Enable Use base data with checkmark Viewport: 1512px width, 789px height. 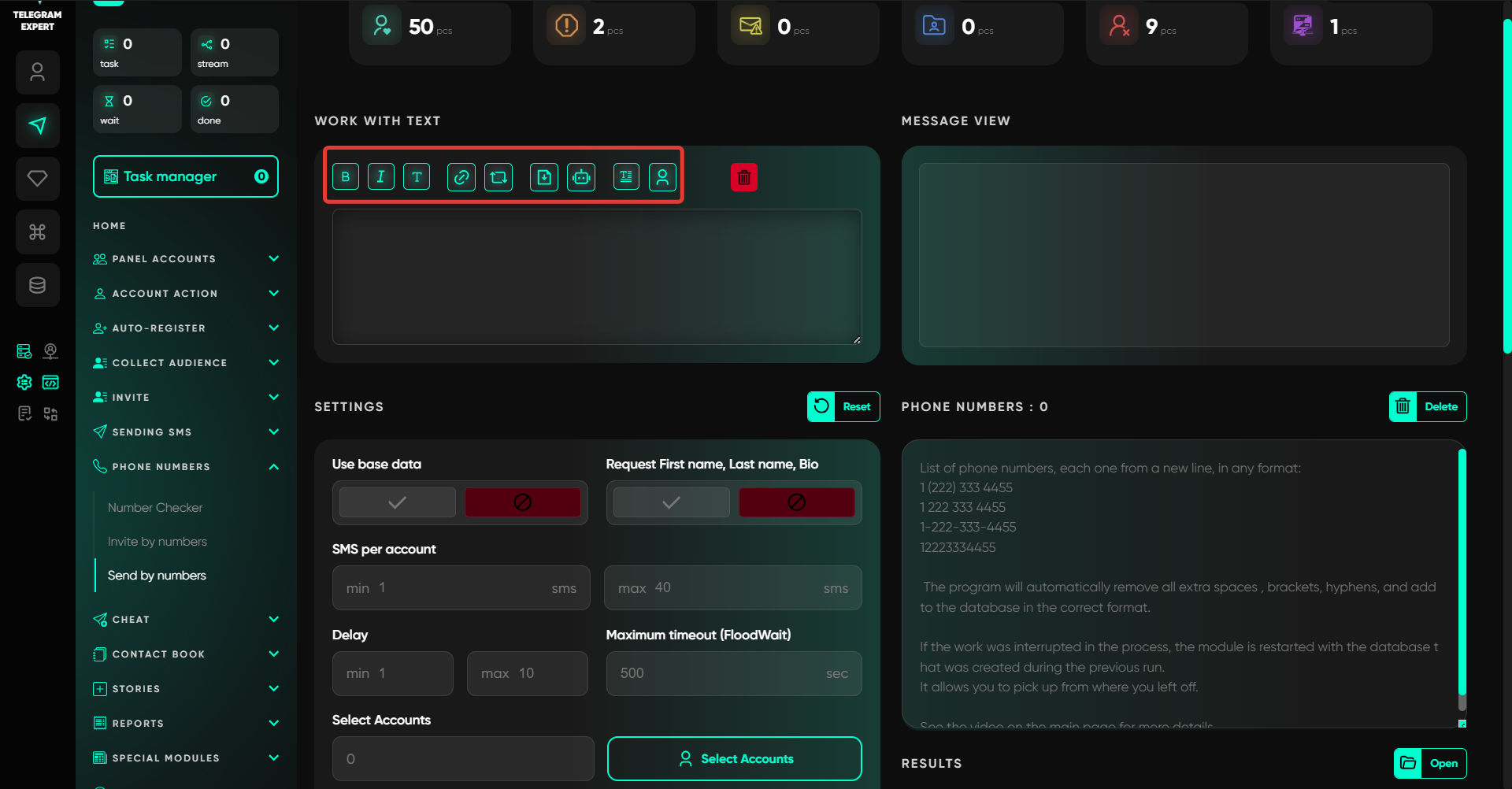click(398, 502)
